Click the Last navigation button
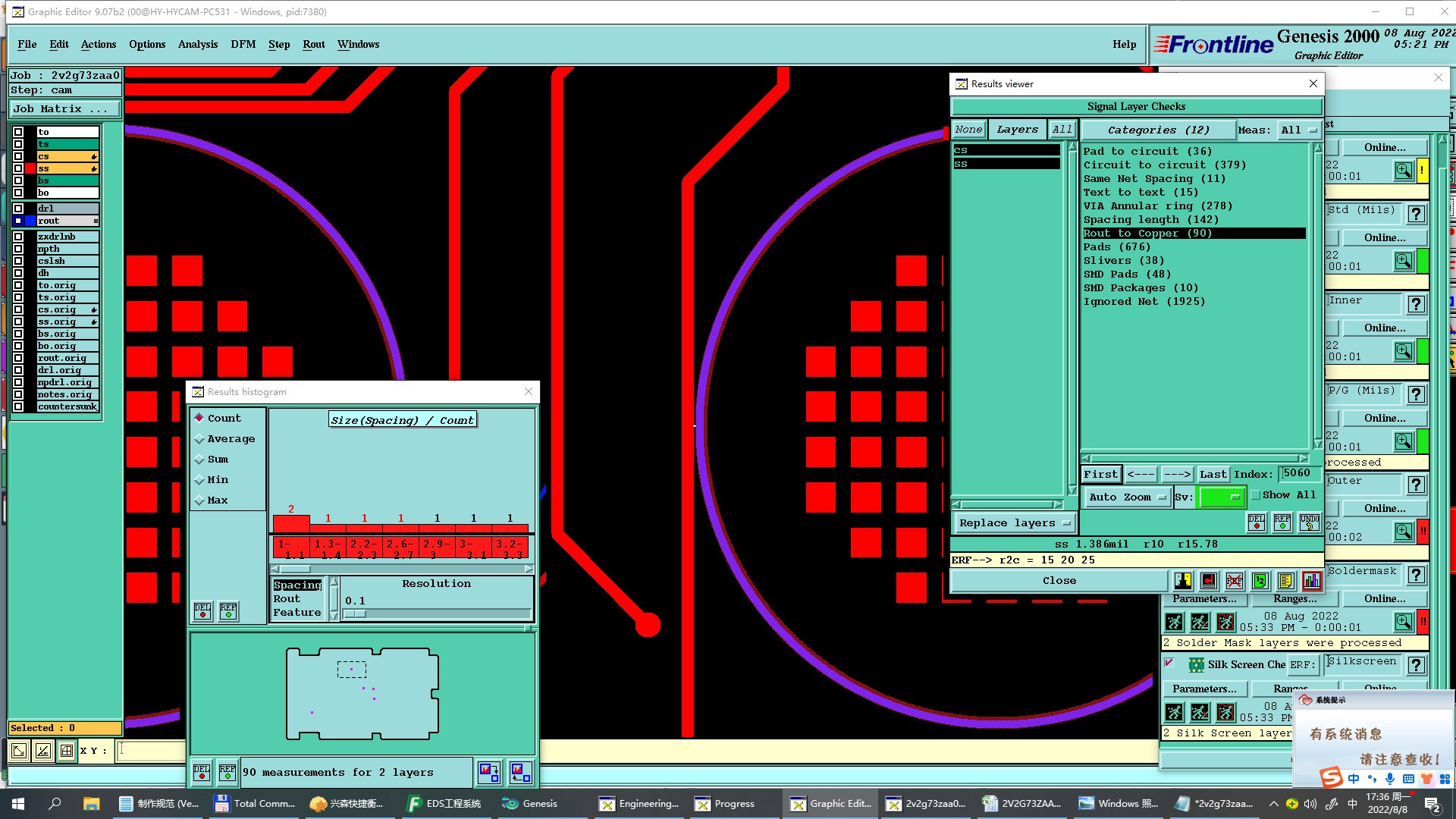 tap(1213, 475)
